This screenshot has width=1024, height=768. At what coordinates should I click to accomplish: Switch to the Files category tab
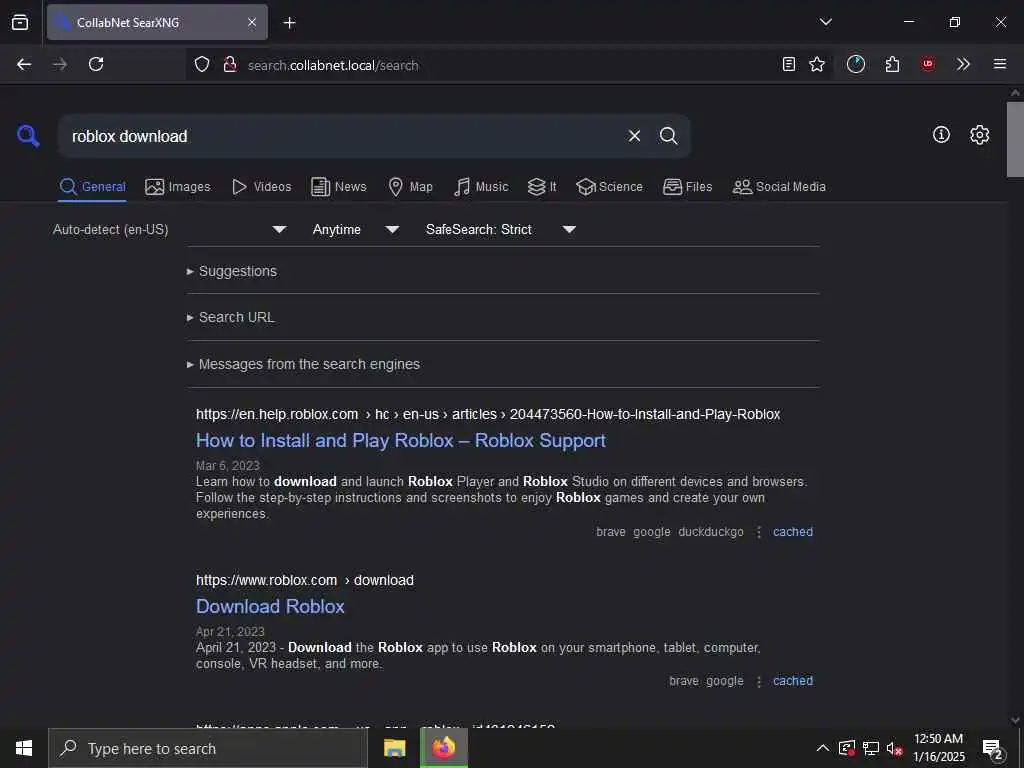688,187
